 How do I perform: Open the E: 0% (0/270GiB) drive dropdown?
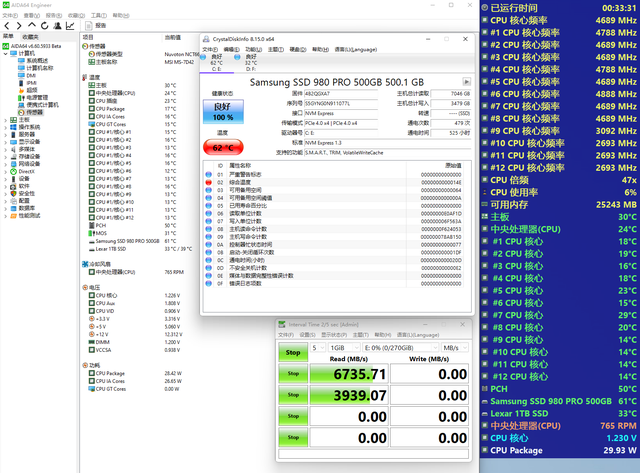pos(400,348)
